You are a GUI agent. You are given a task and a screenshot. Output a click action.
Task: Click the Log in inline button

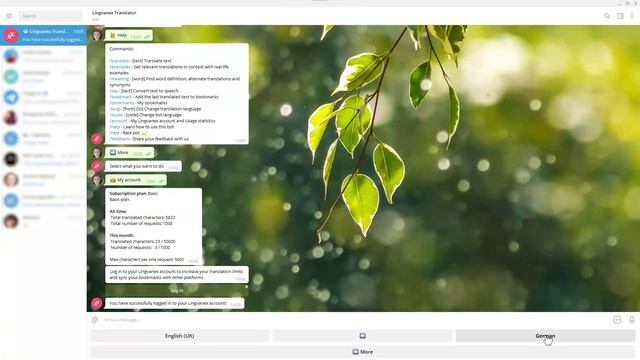coord(177,290)
